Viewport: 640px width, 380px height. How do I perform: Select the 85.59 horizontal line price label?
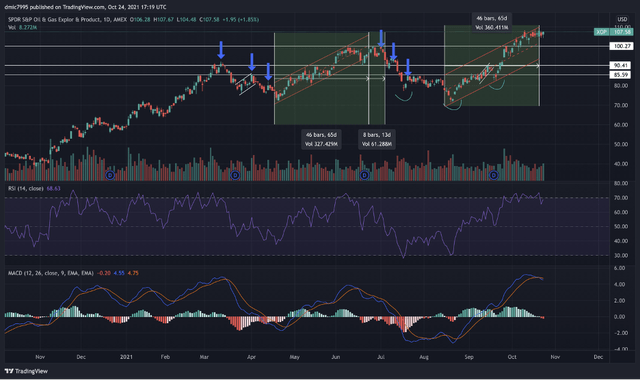coord(621,75)
